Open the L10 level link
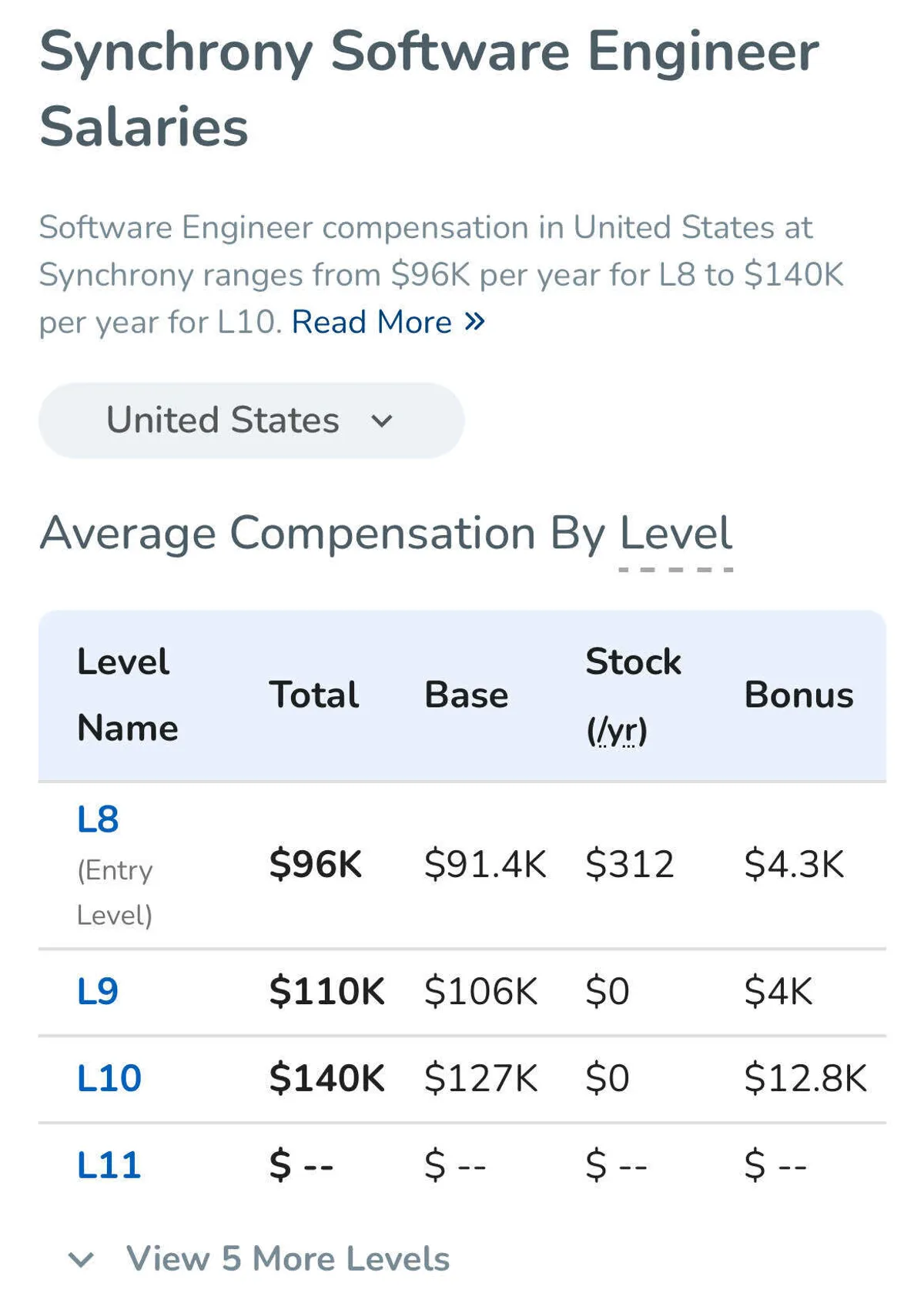This screenshot has width=924, height=1293. pos(109,1078)
